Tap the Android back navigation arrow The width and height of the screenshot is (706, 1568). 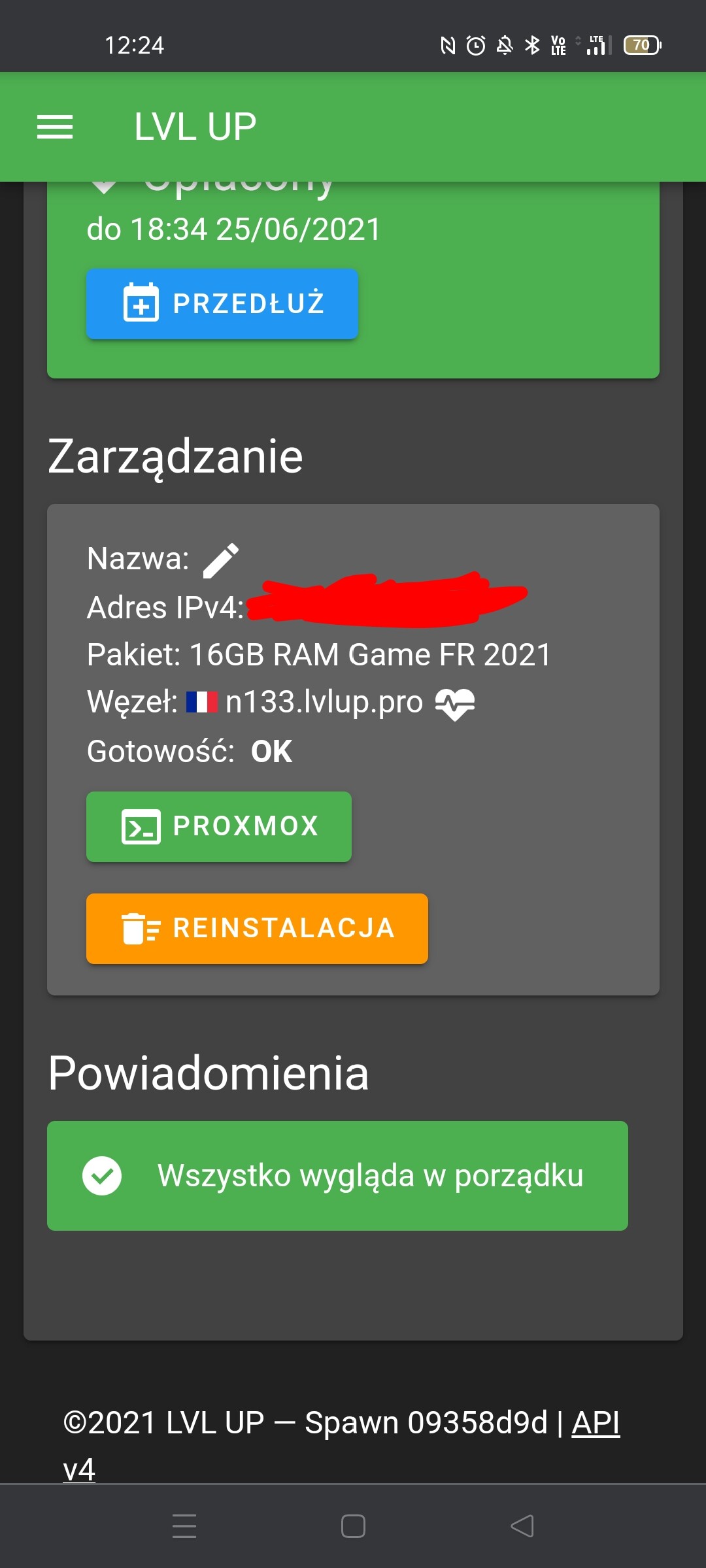point(522,1526)
